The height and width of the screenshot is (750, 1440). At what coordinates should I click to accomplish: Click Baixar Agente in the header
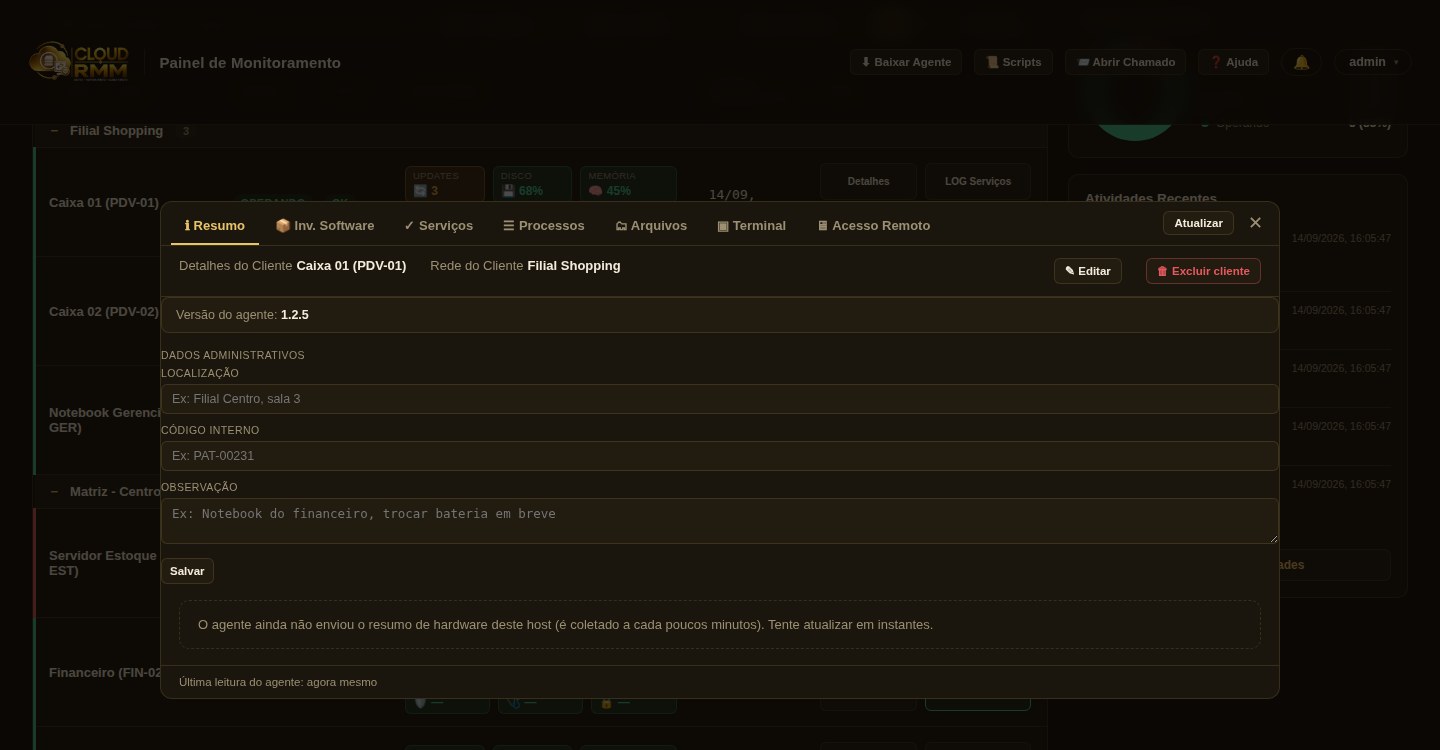coord(906,62)
